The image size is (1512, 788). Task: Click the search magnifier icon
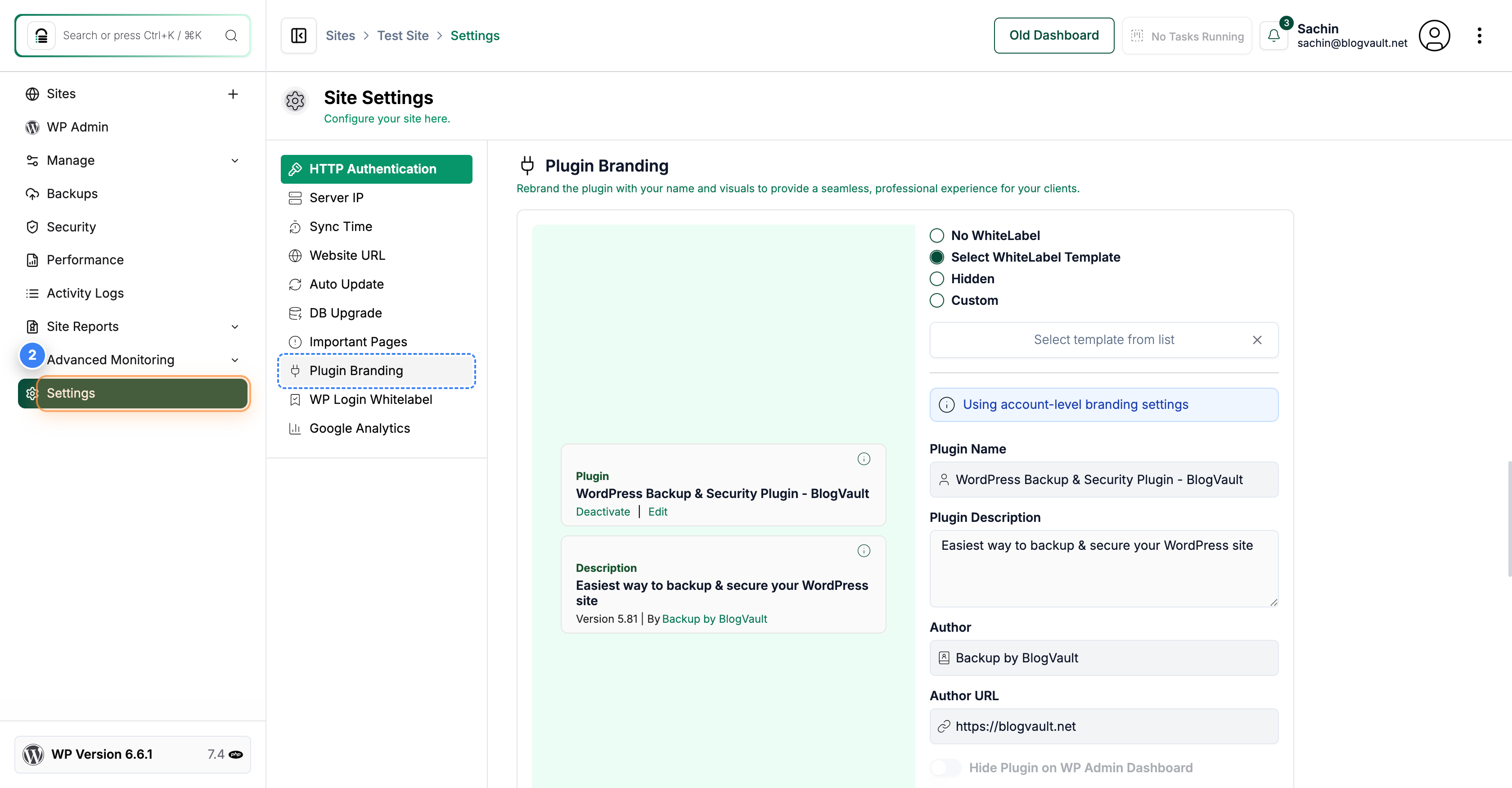coord(231,35)
